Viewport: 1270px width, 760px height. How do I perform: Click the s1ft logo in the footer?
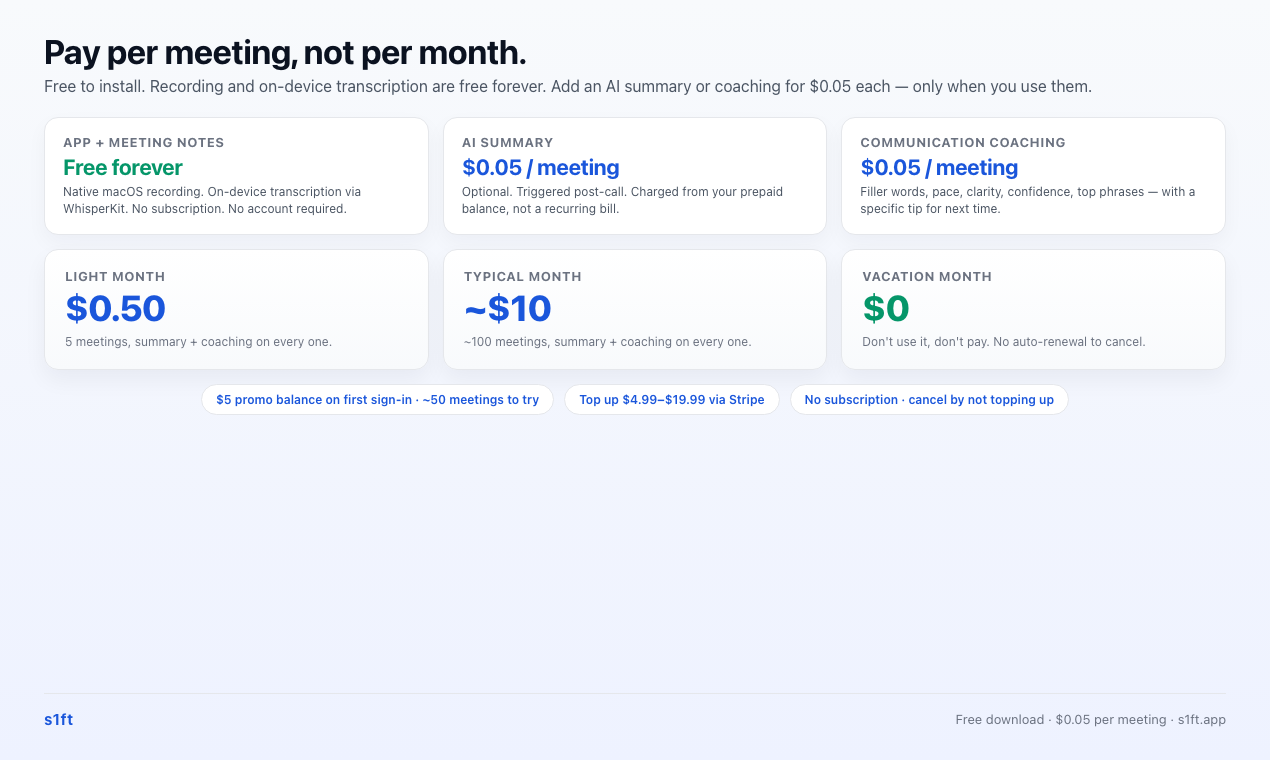[x=58, y=720]
